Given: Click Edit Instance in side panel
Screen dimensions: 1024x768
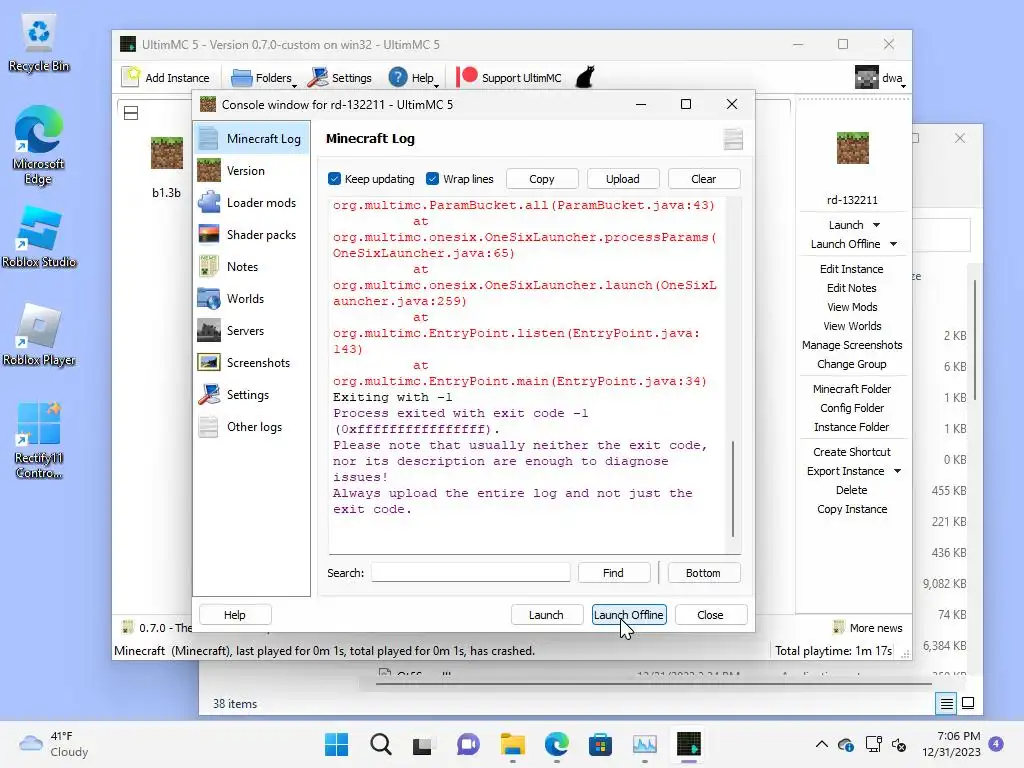Looking at the screenshot, I should pos(852,269).
